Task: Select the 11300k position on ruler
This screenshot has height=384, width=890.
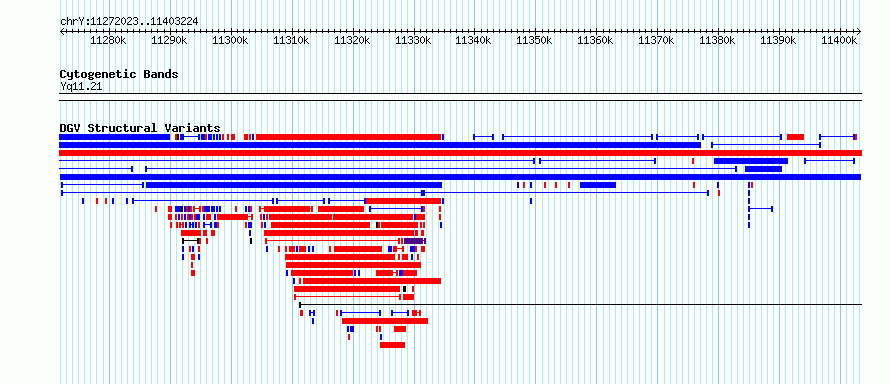Action: [230, 41]
